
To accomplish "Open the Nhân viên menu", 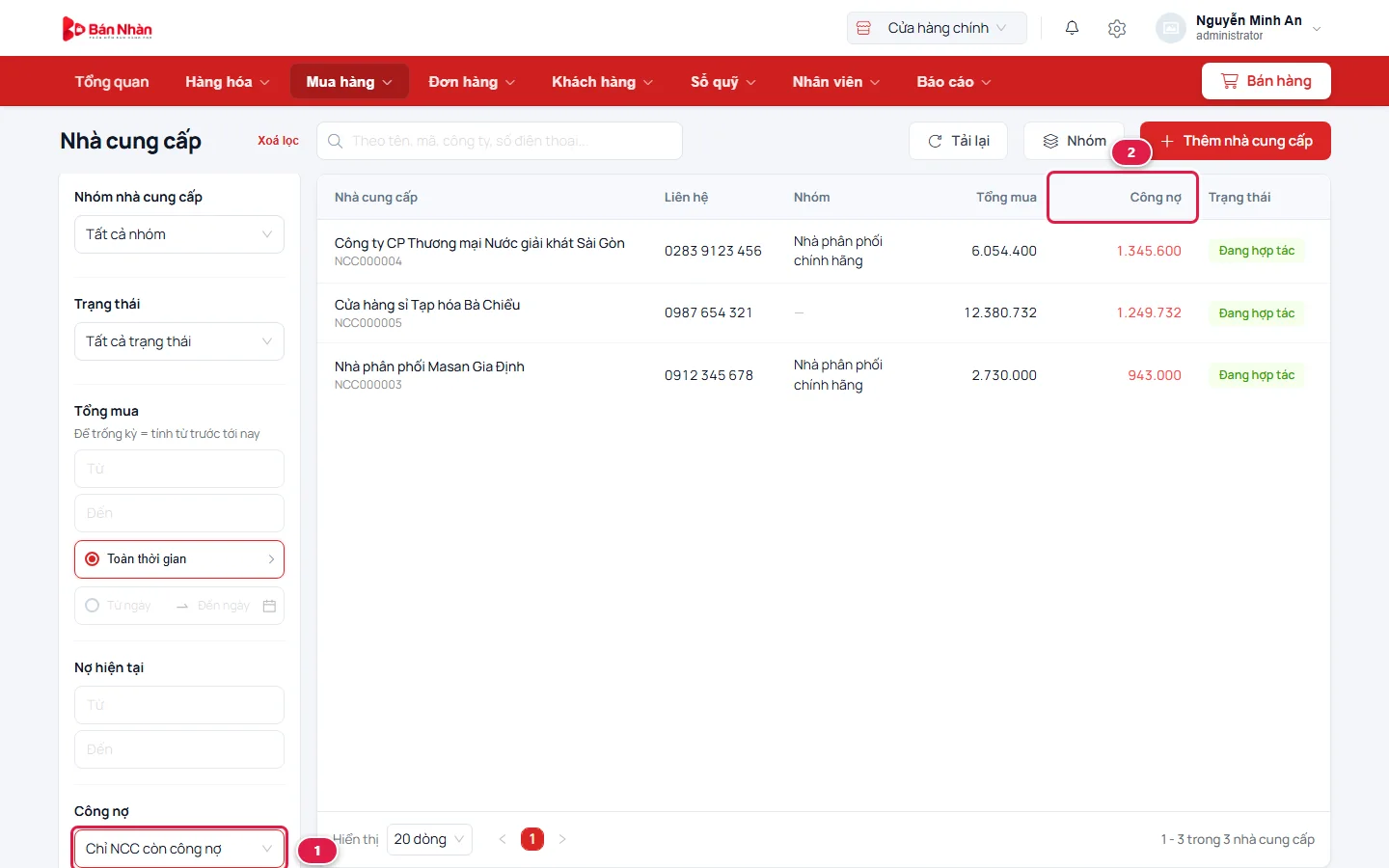I will point(836,82).
